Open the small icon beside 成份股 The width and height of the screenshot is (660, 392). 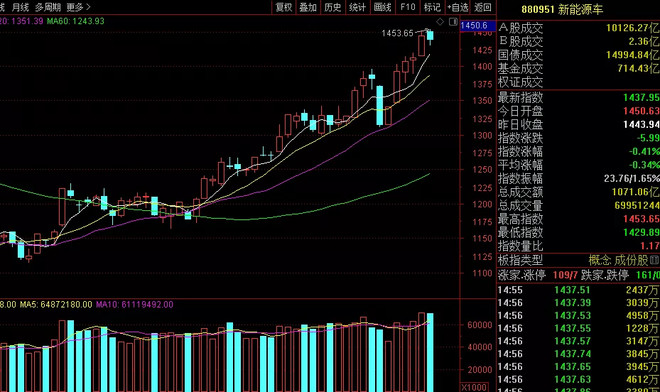[655, 261]
